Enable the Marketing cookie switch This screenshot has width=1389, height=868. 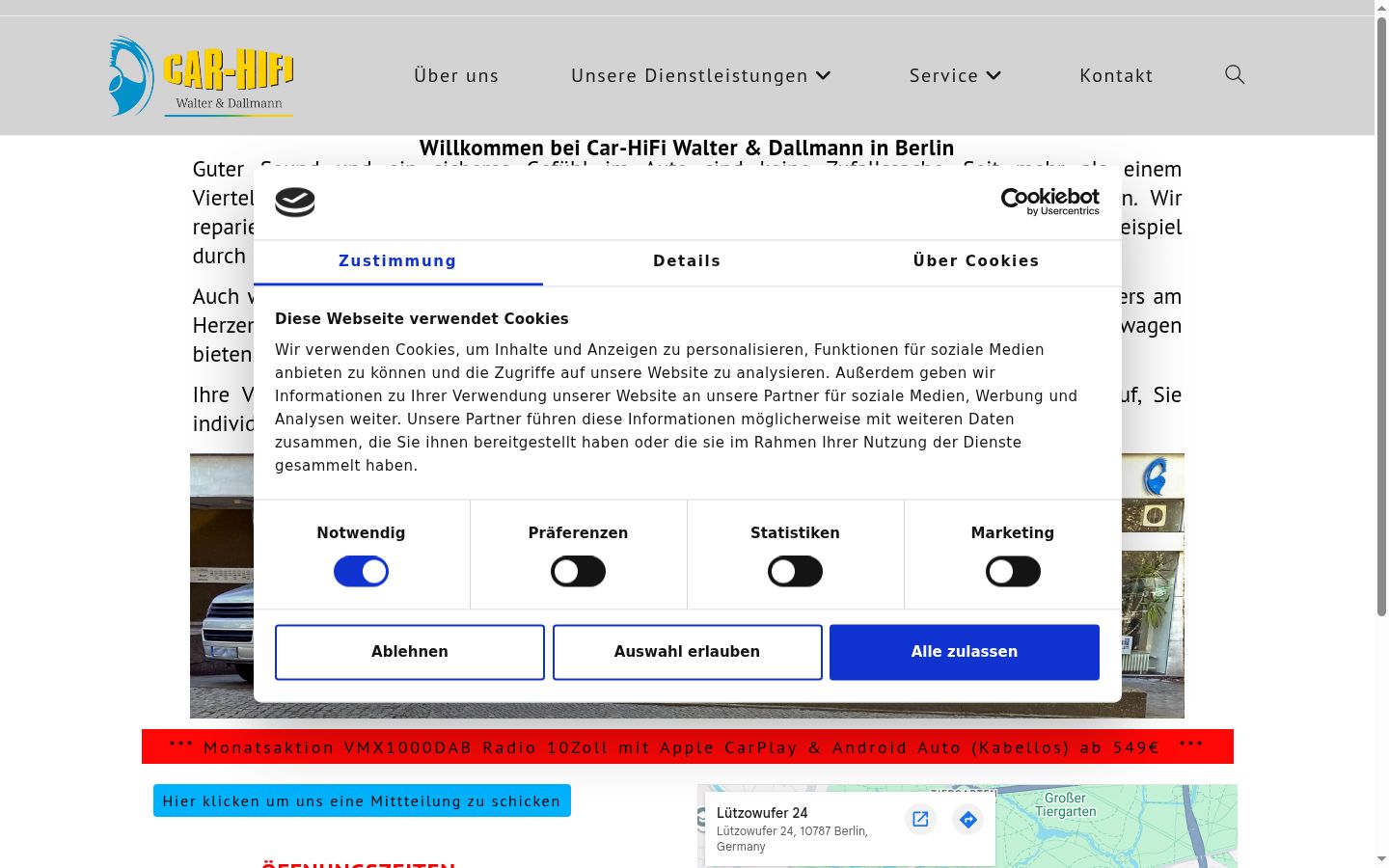pyautogui.click(x=1013, y=572)
